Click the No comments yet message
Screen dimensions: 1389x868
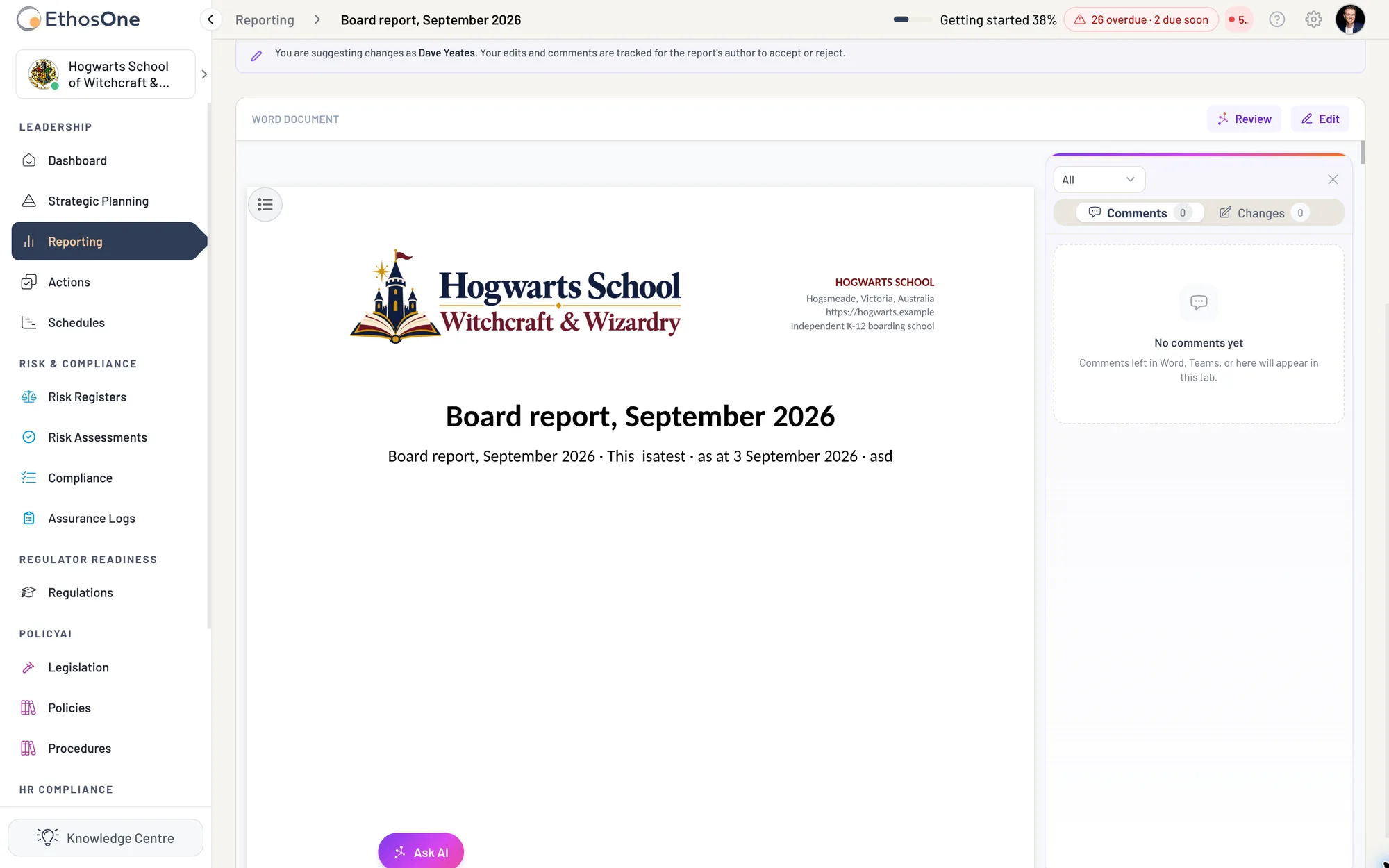(x=1198, y=342)
